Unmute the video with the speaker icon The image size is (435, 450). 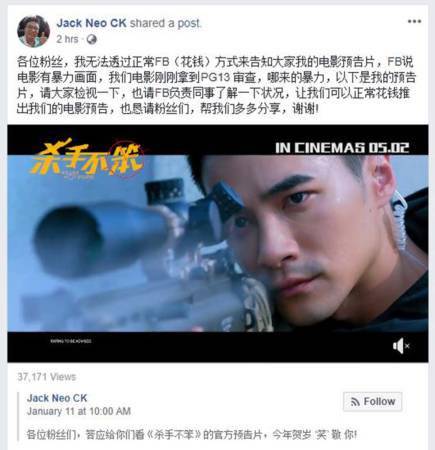click(401, 346)
